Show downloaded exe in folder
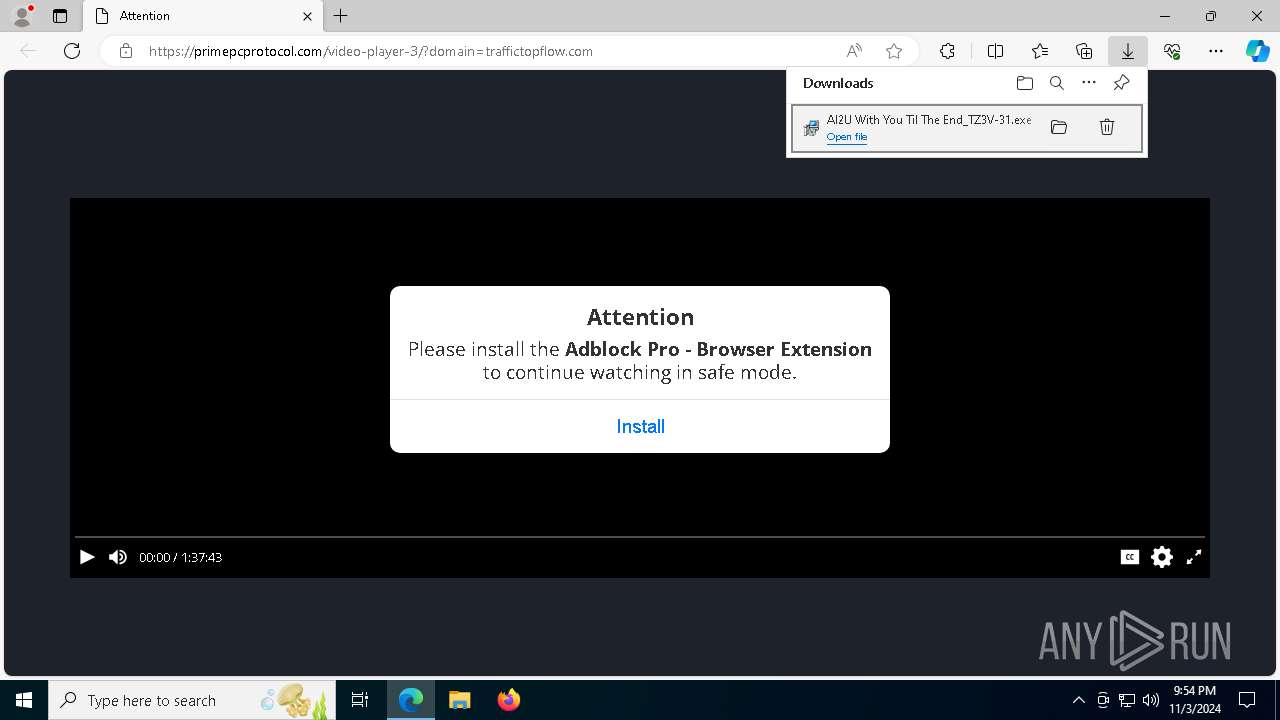This screenshot has width=1280, height=720. pyautogui.click(x=1059, y=127)
